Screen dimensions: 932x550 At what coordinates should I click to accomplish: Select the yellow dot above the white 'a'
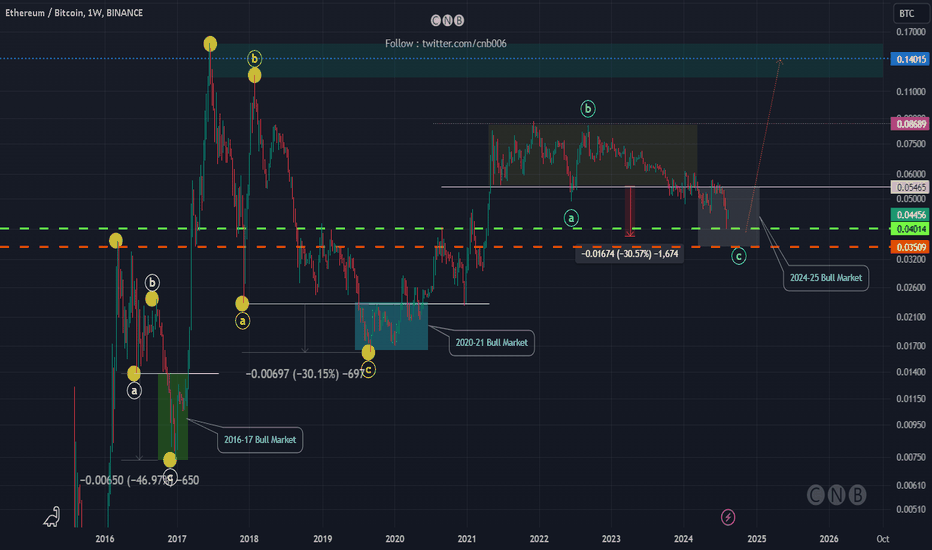point(134,373)
